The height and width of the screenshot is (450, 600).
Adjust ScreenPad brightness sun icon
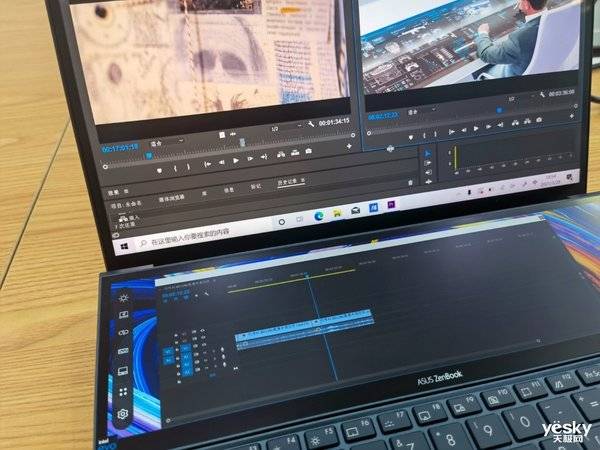coord(123,298)
